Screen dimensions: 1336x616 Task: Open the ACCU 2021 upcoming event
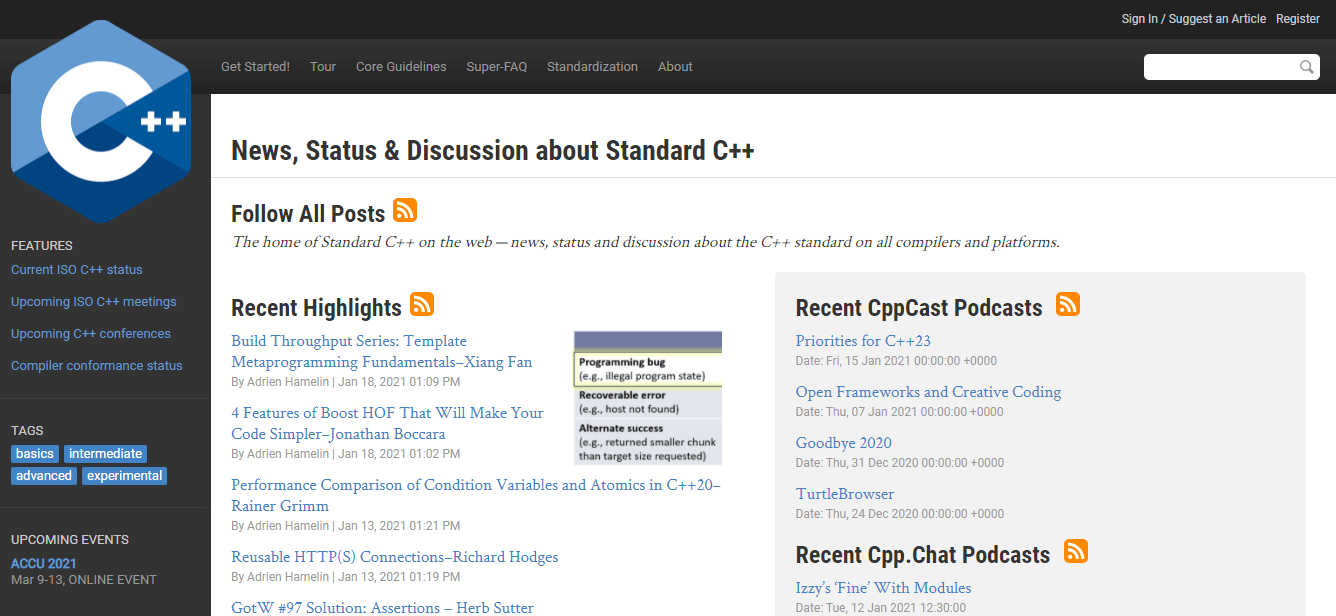coord(44,564)
